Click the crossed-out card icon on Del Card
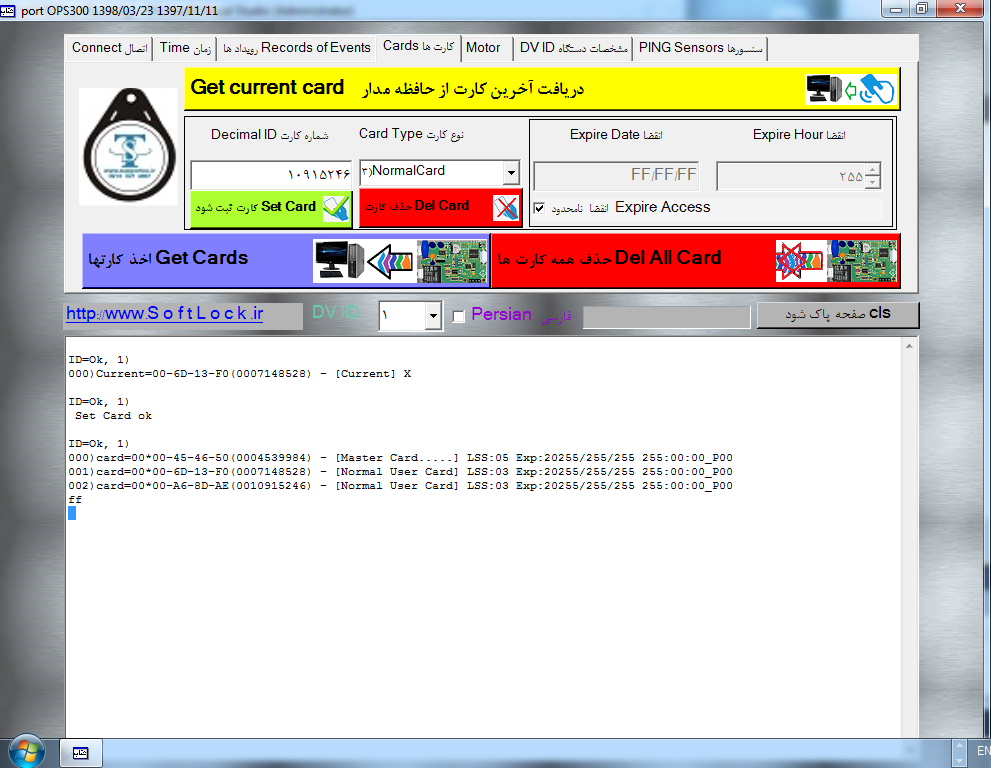 [x=507, y=208]
